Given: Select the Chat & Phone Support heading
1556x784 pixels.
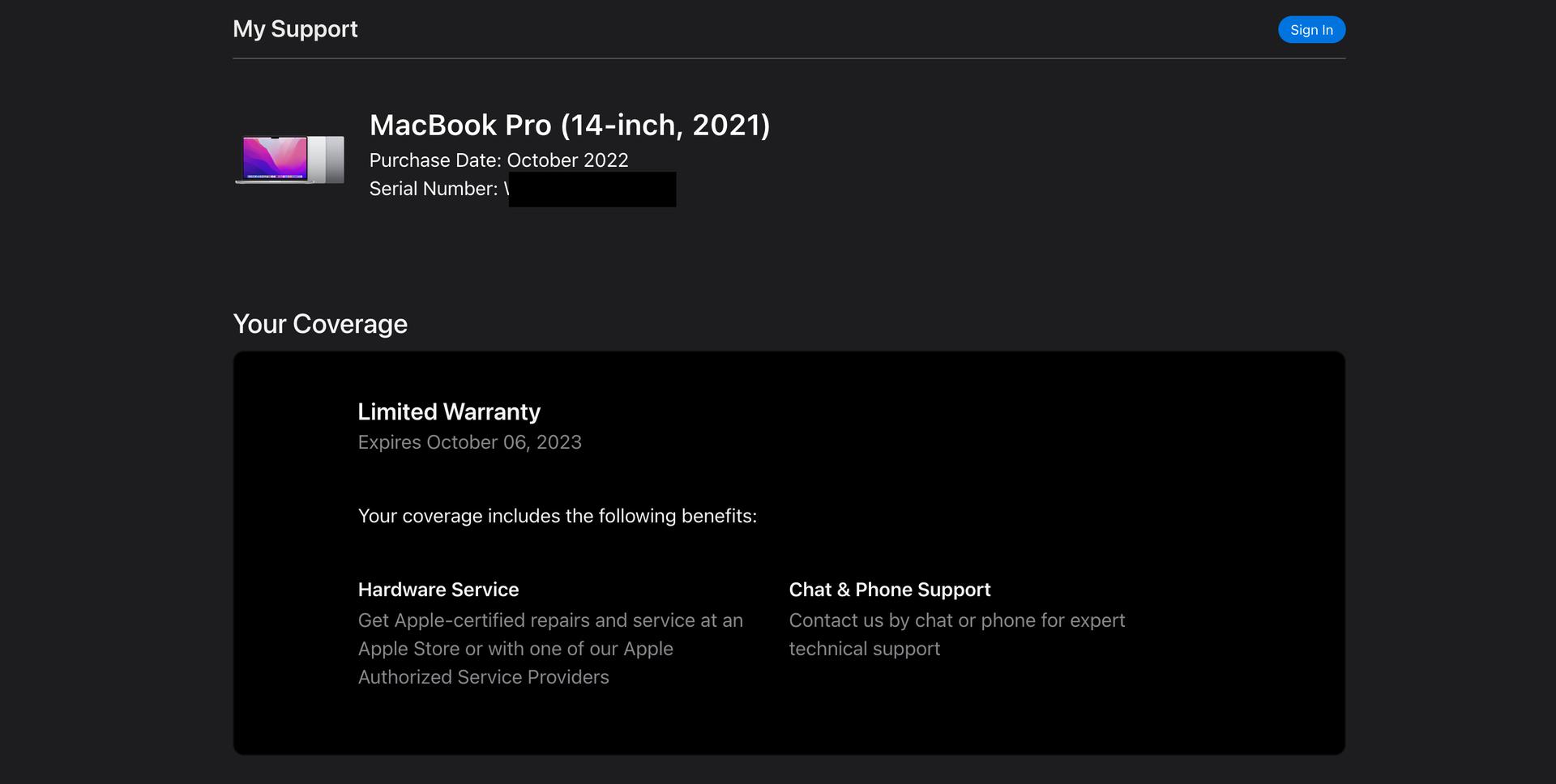Looking at the screenshot, I should click(x=890, y=590).
